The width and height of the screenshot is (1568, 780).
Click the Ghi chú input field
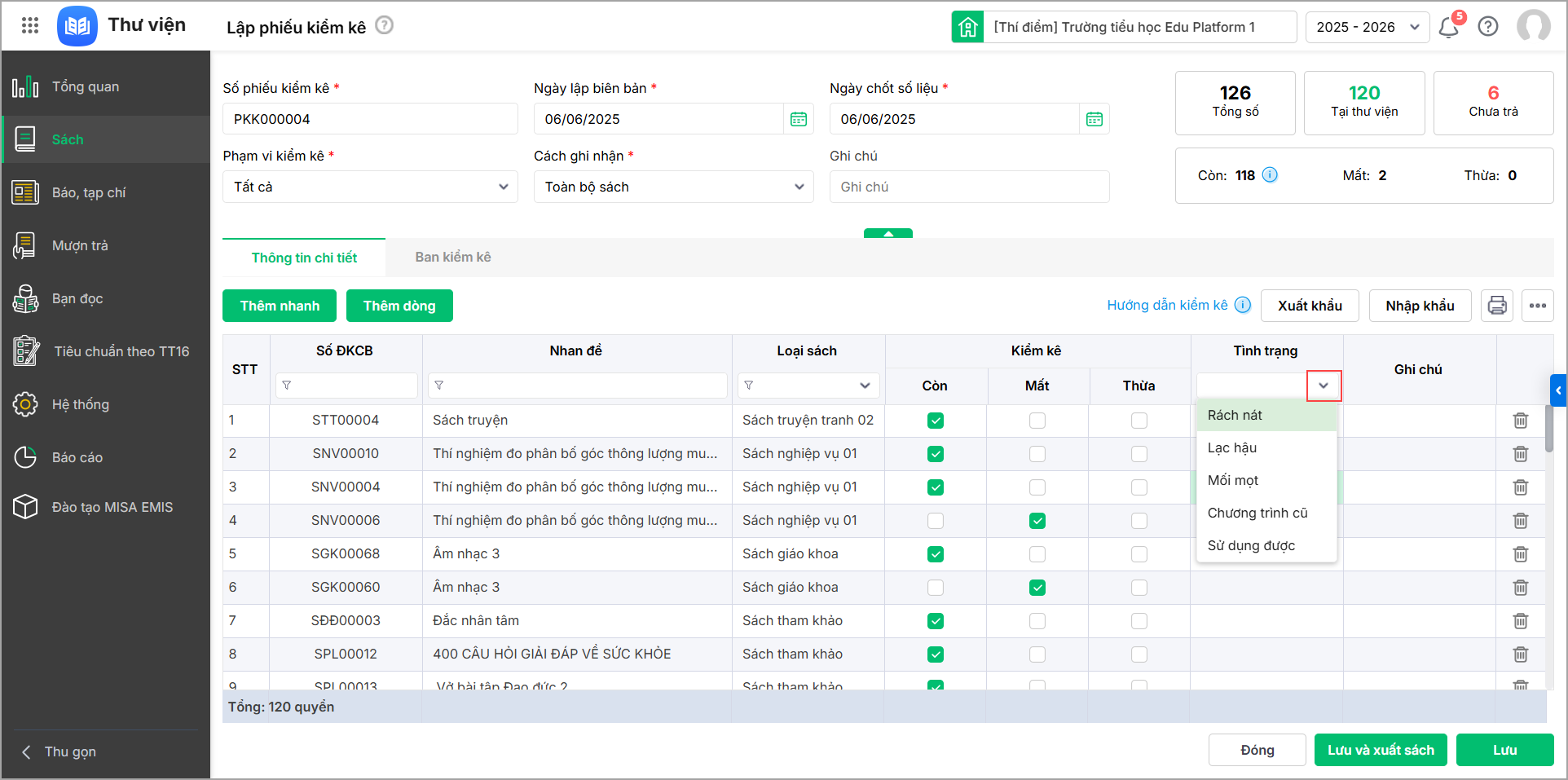click(x=969, y=187)
